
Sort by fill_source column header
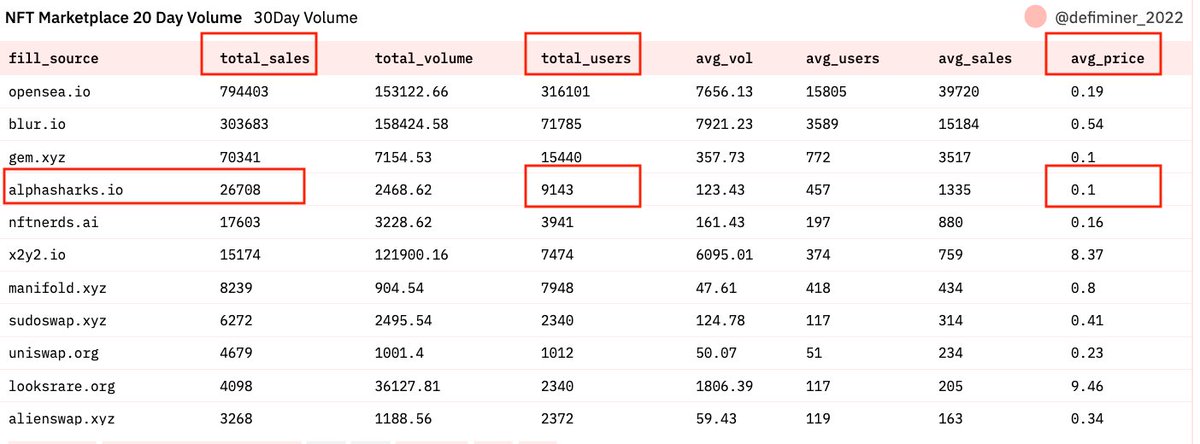click(53, 59)
